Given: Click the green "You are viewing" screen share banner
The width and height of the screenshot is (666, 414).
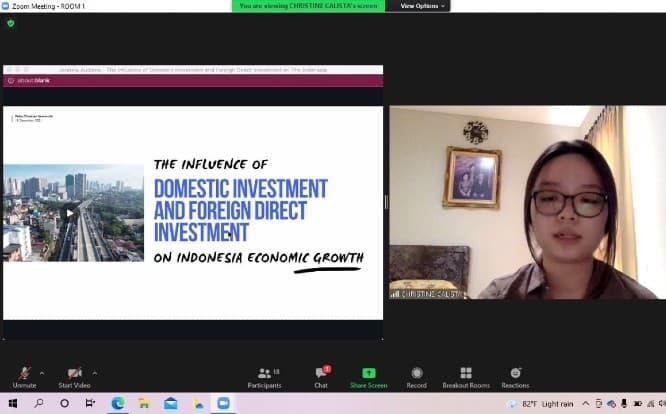Looking at the screenshot, I should pos(311,6).
